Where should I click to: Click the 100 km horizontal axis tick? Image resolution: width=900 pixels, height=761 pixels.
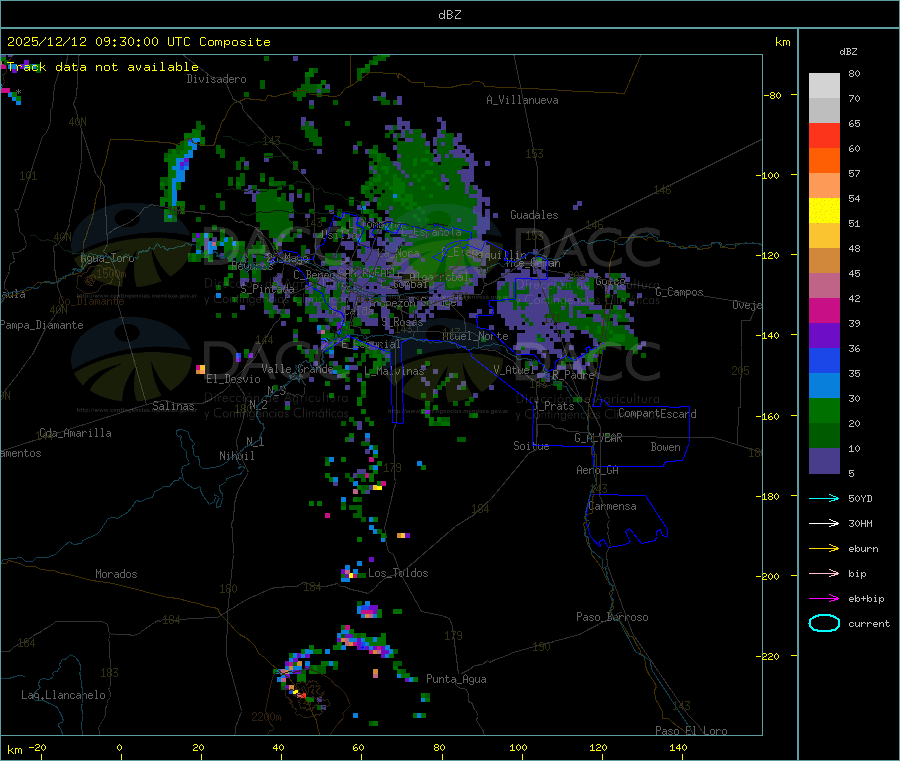pos(518,747)
